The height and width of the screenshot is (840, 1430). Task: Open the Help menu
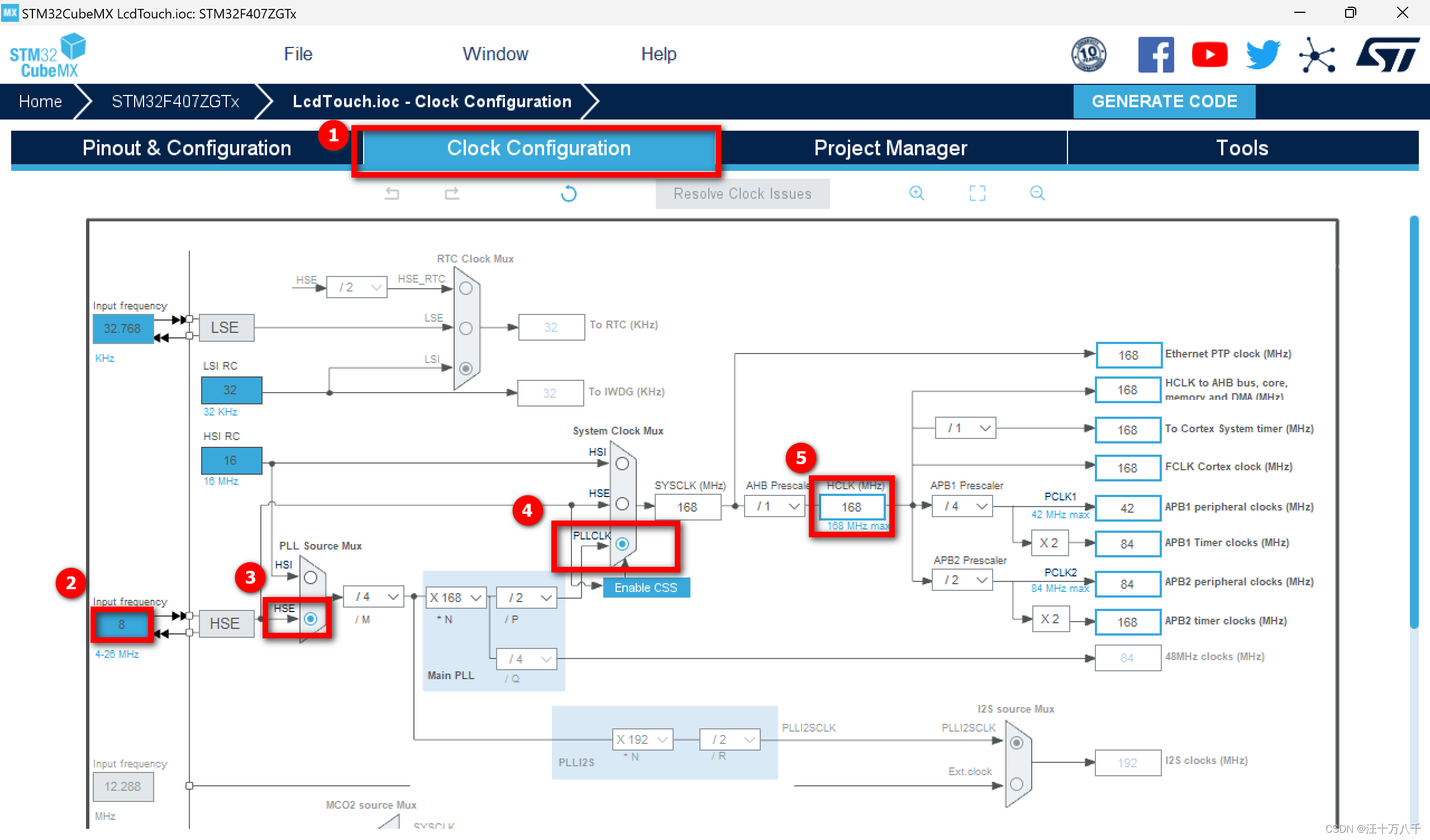pyautogui.click(x=659, y=54)
